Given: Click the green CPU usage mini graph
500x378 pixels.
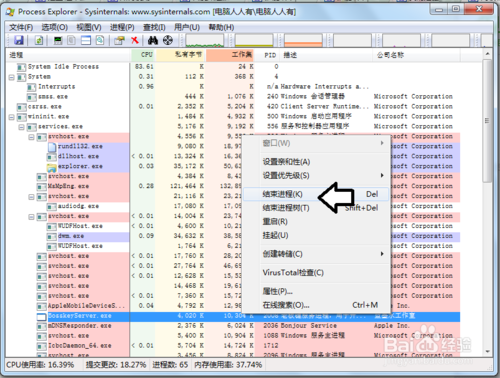Looking at the screenshot, I should 205,41.
